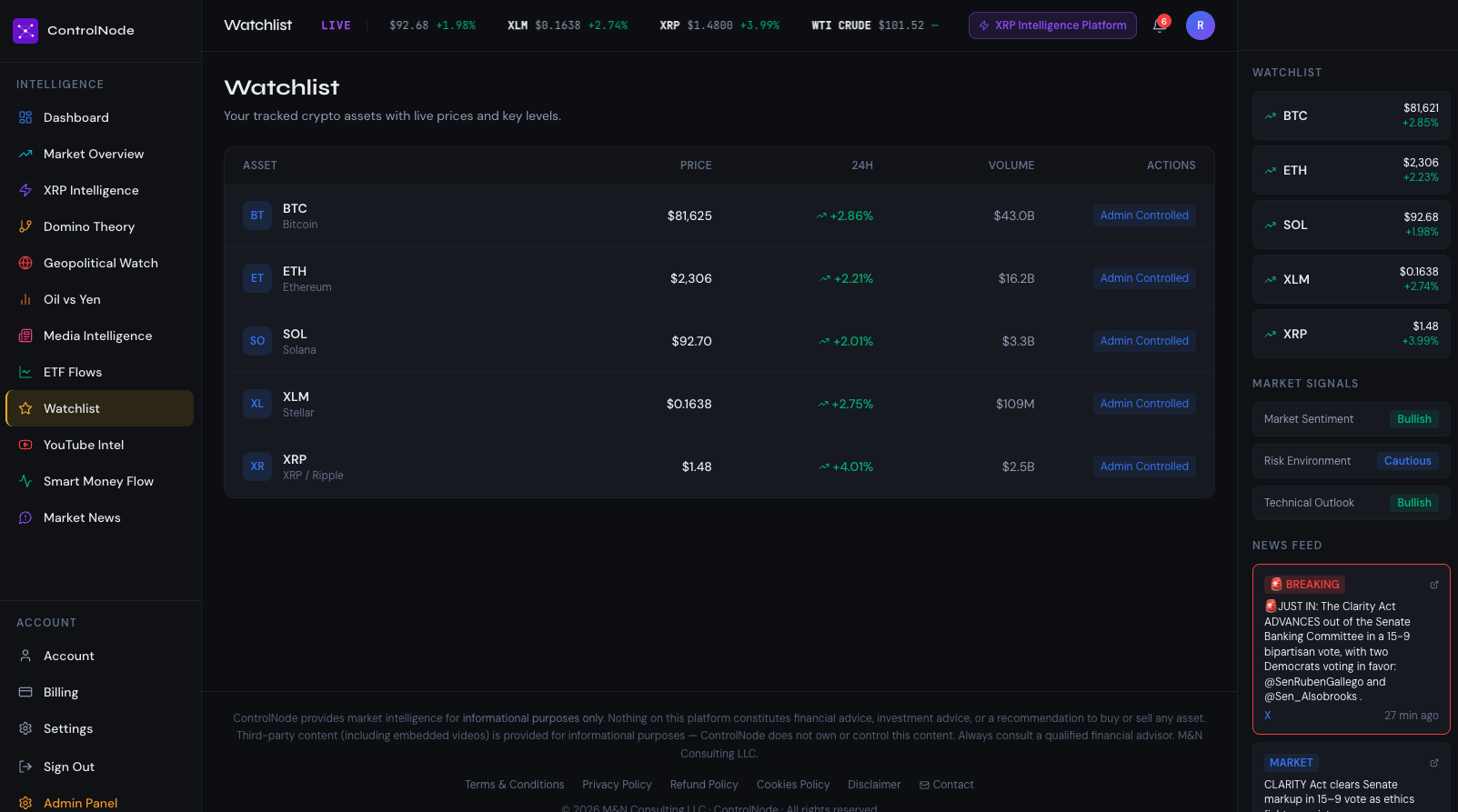The height and width of the screenshot is (812, 1458).
Task: Click the Media Intelligence newspaper icon
Action: pos(25,336)
